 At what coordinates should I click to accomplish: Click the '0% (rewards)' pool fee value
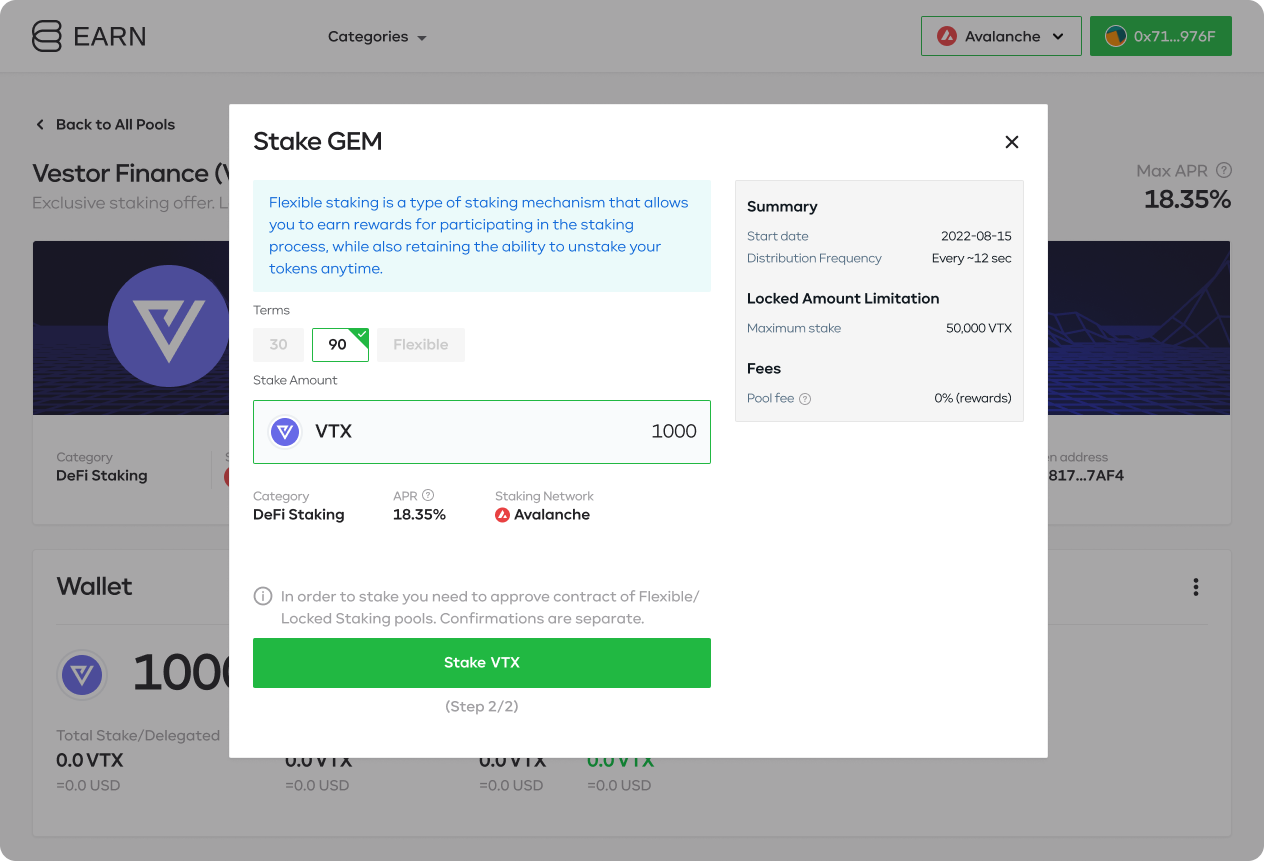973,398
